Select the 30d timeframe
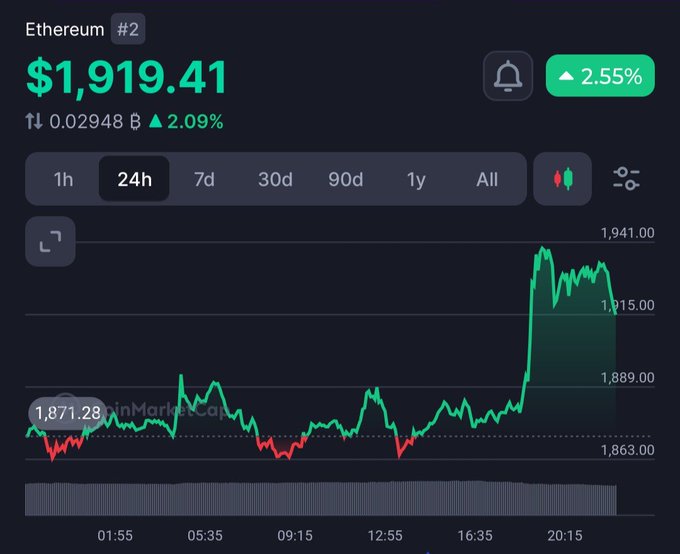This screenshot has width=680, height=554. pyautogui.click(x=275, y=179)
